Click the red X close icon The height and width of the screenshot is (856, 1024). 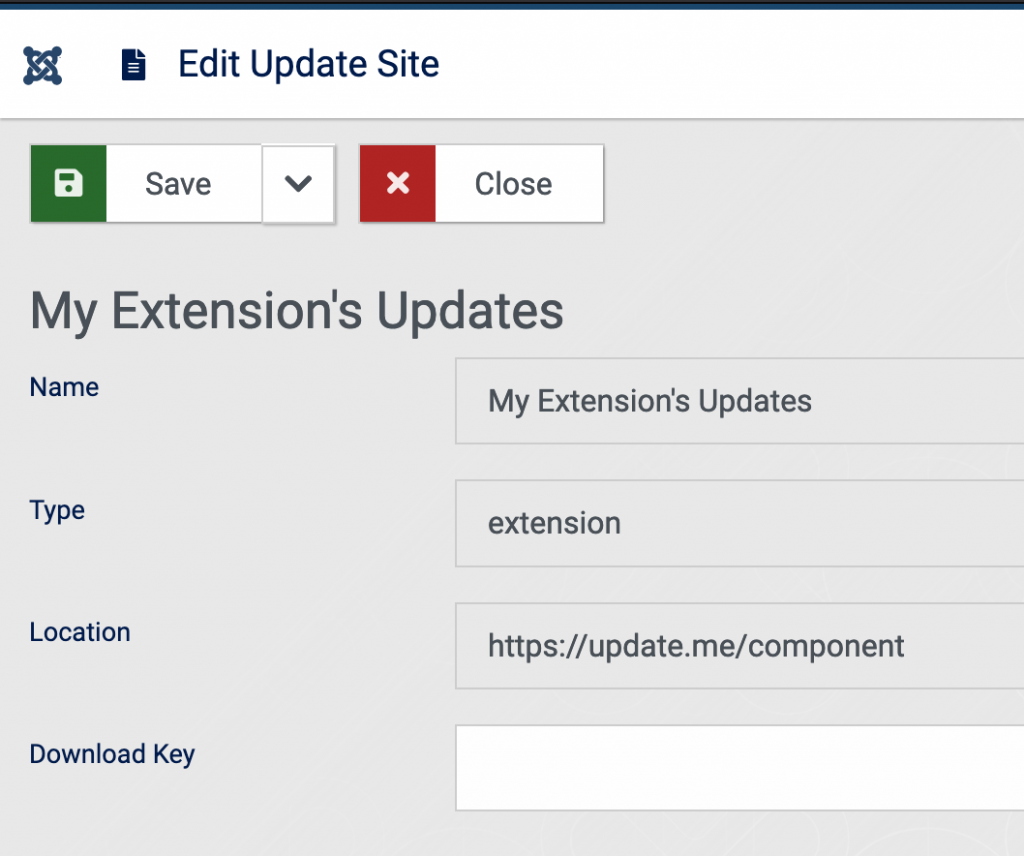(x=398, y=183)
